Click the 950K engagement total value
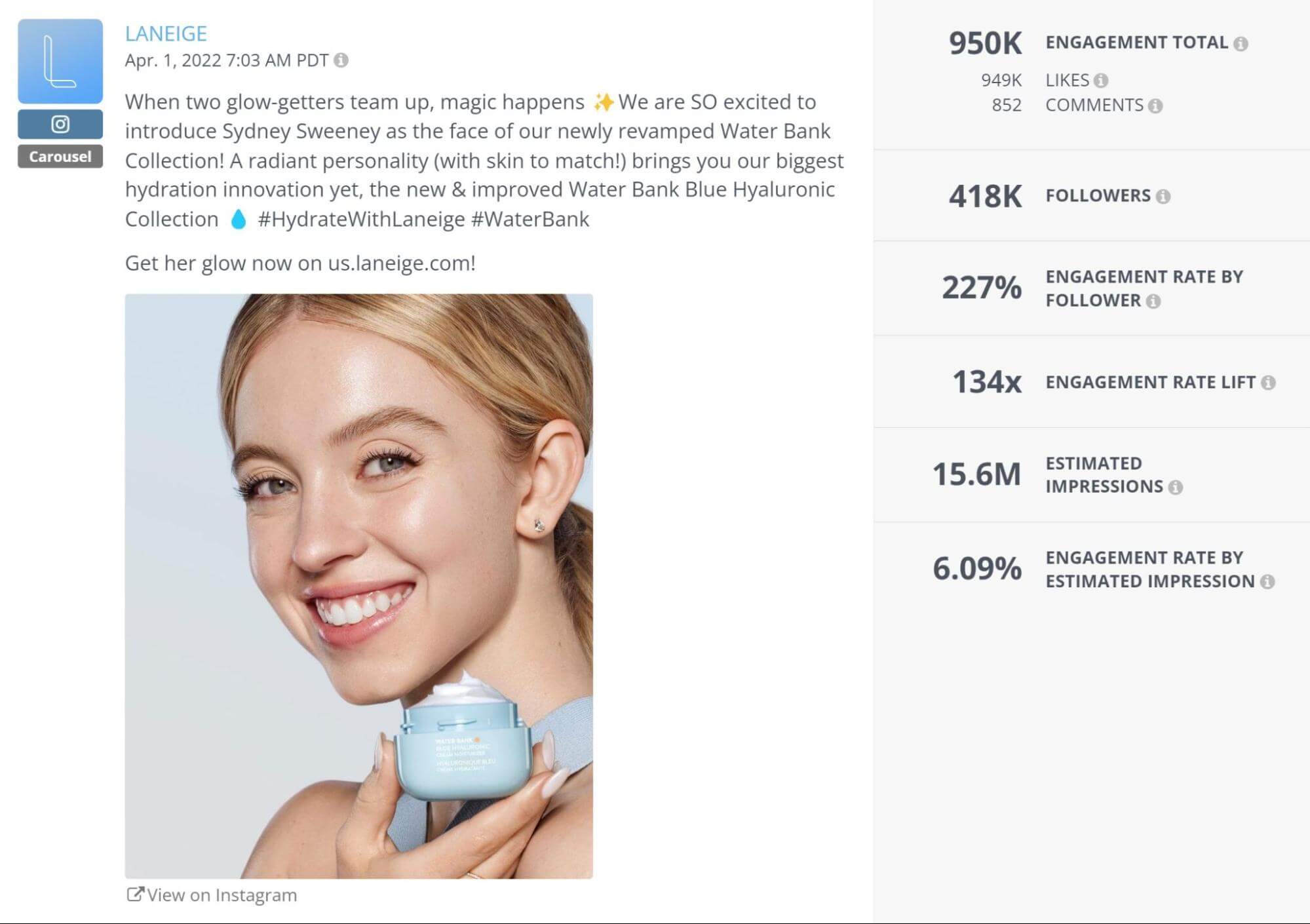 987,41
